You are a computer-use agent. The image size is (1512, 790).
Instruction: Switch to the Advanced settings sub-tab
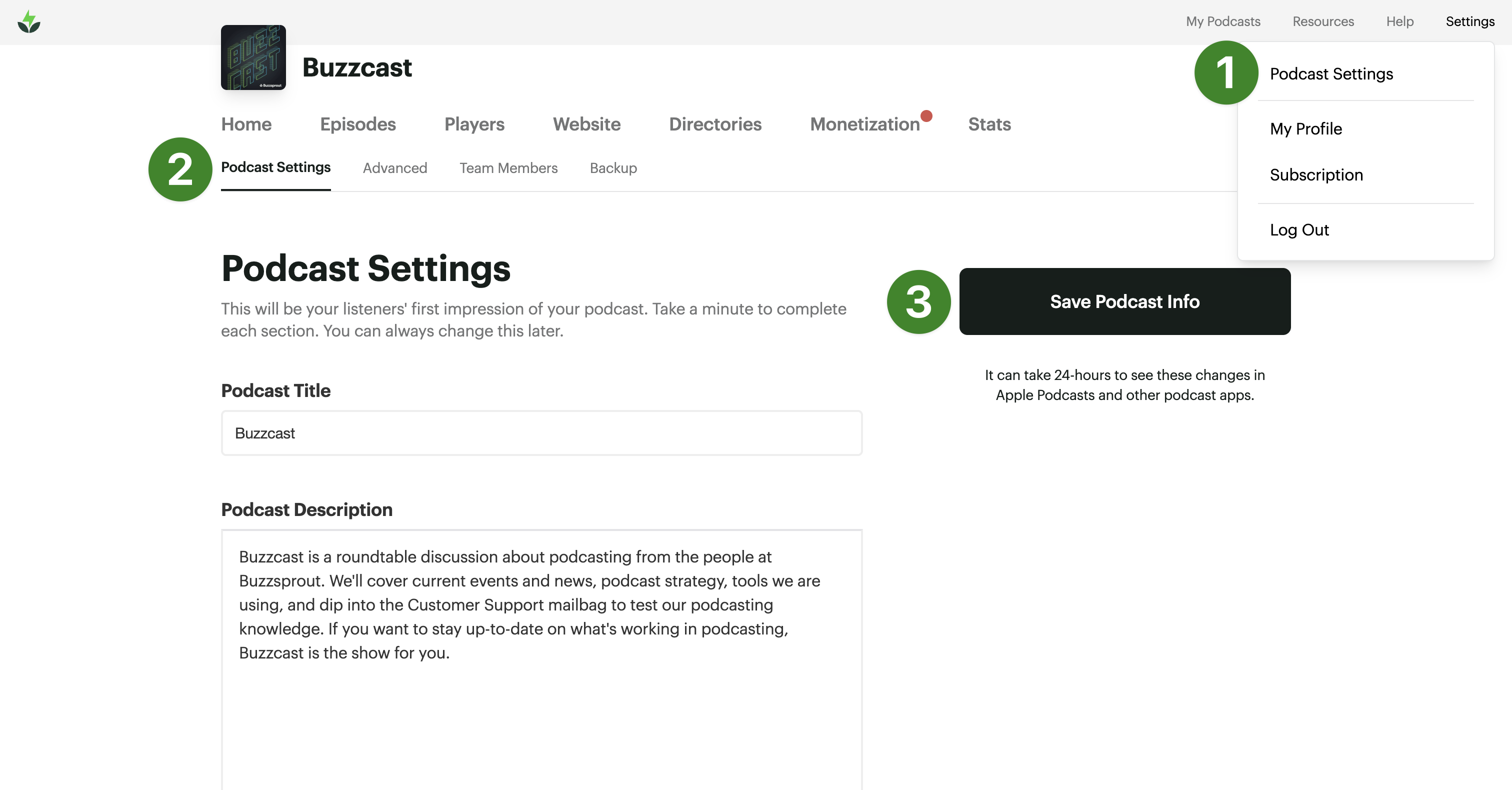[394, 168]
